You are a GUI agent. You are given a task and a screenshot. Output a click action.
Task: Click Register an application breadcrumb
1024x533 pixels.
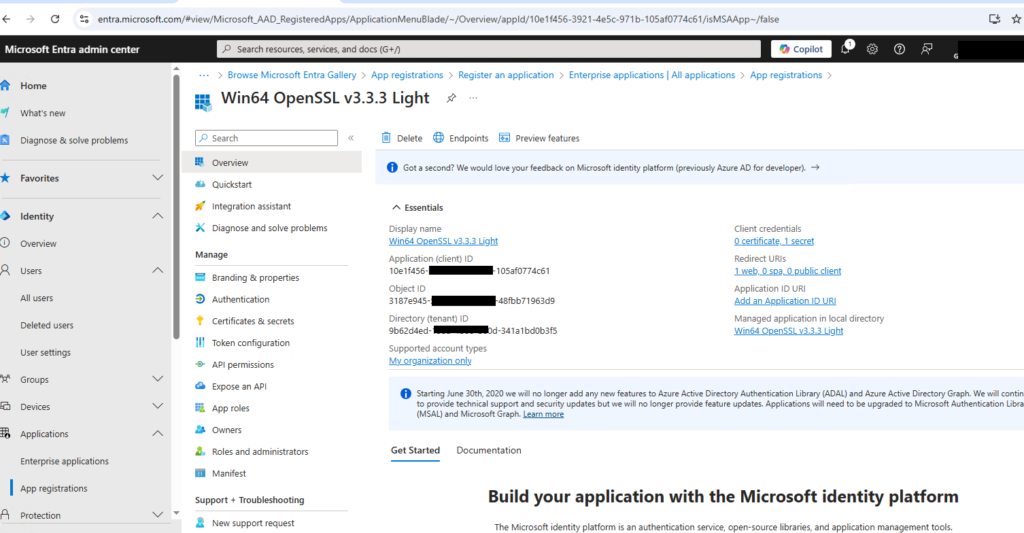tap(505, 75)
